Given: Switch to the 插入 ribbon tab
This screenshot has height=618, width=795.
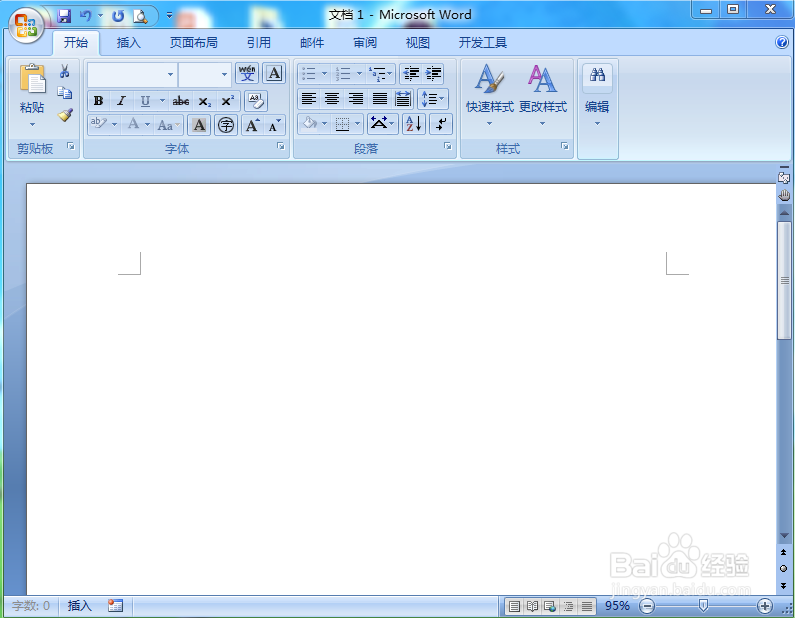Looking at the screenshot, I should point(128,43).
